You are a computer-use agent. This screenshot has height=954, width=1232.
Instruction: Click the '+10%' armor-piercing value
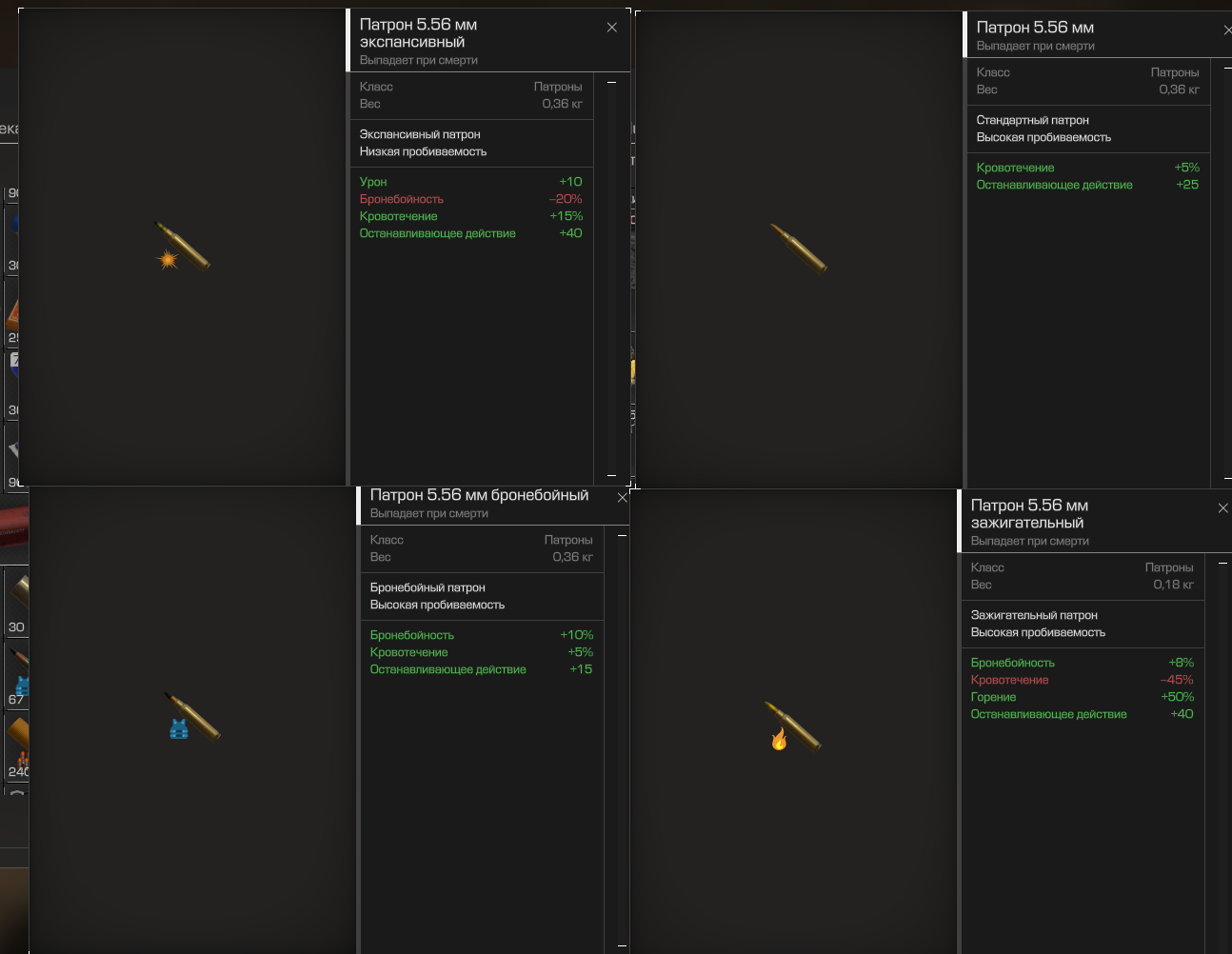576,635
